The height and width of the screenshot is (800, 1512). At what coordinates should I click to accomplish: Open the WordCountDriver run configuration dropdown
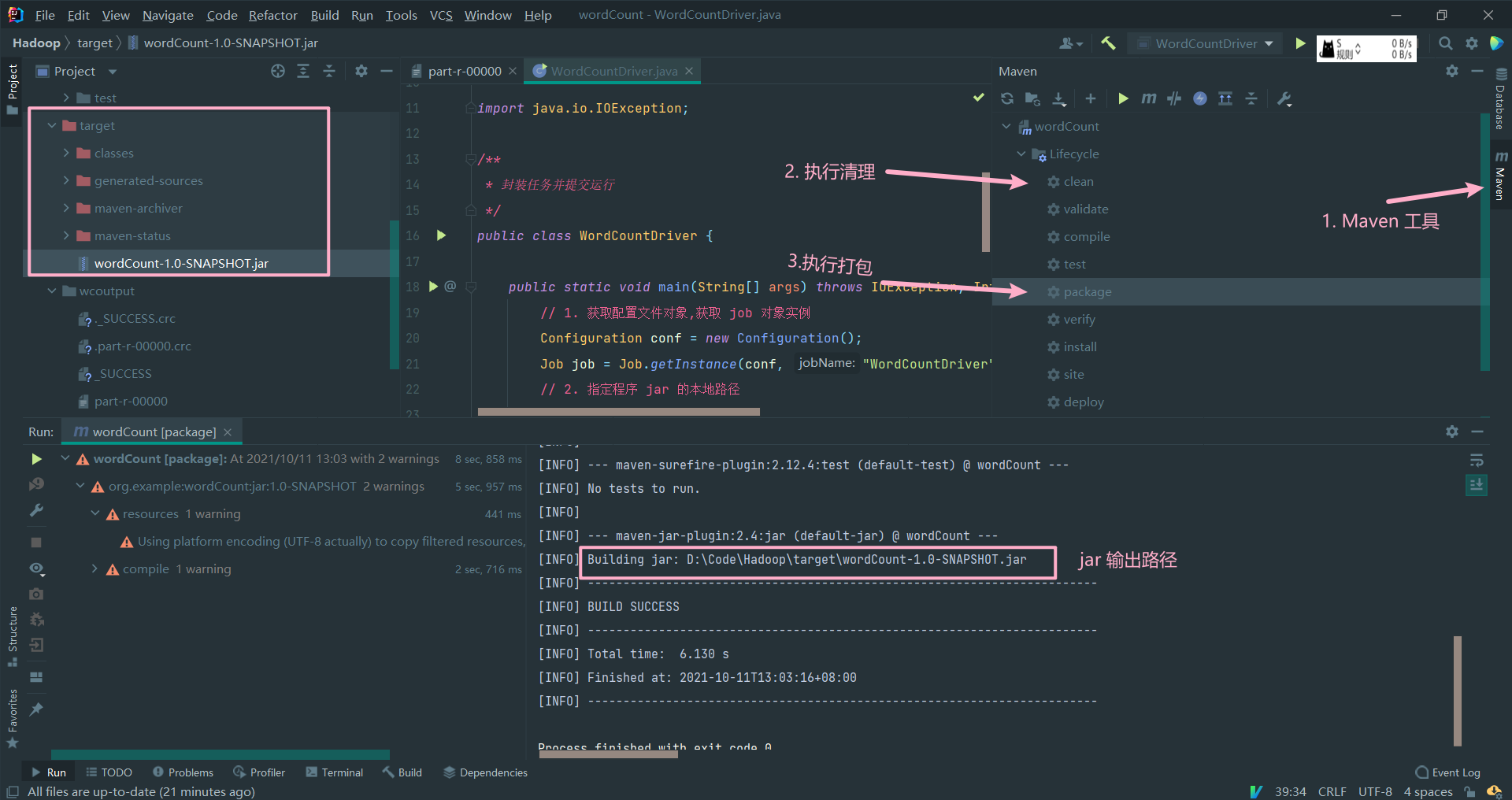(x=1205, y=43)
